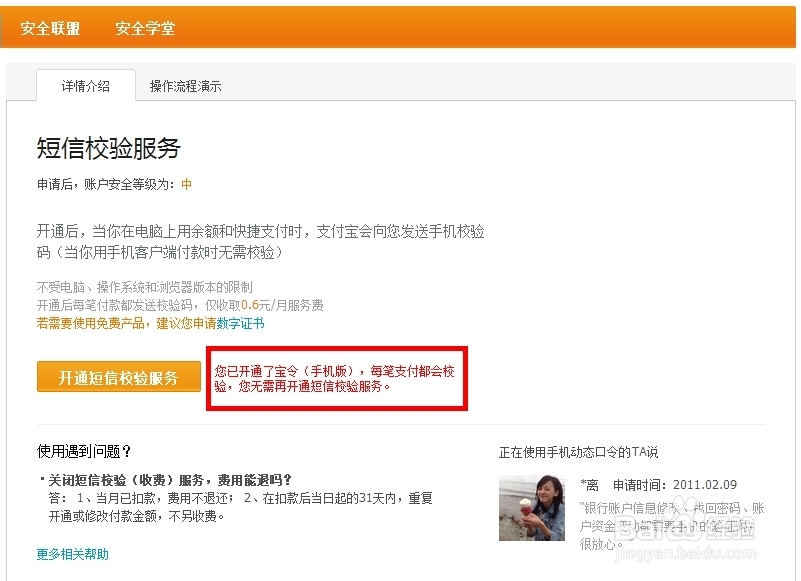Screen dimensions: 801x581
Task: Select the 详情介绍 tab
Action: coord(86,86)
